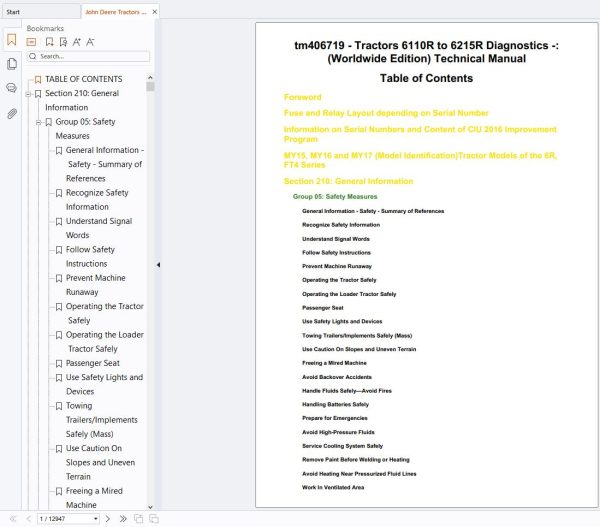Increase bookmark font size icon
Viewport: 600px width, 527px height.
pyautogui.click(x=77, y=42)
